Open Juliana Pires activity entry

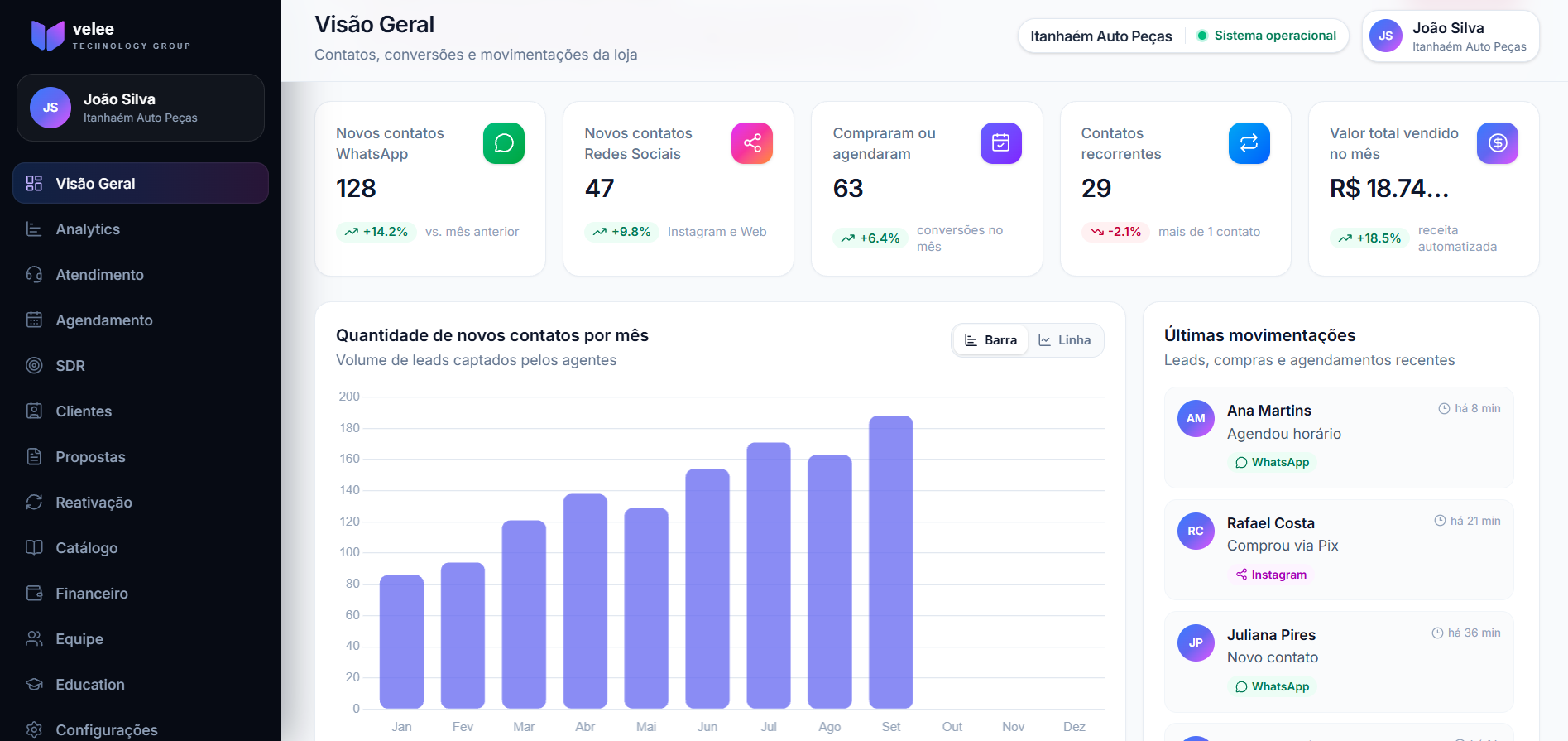click(x=1339, y=662)
